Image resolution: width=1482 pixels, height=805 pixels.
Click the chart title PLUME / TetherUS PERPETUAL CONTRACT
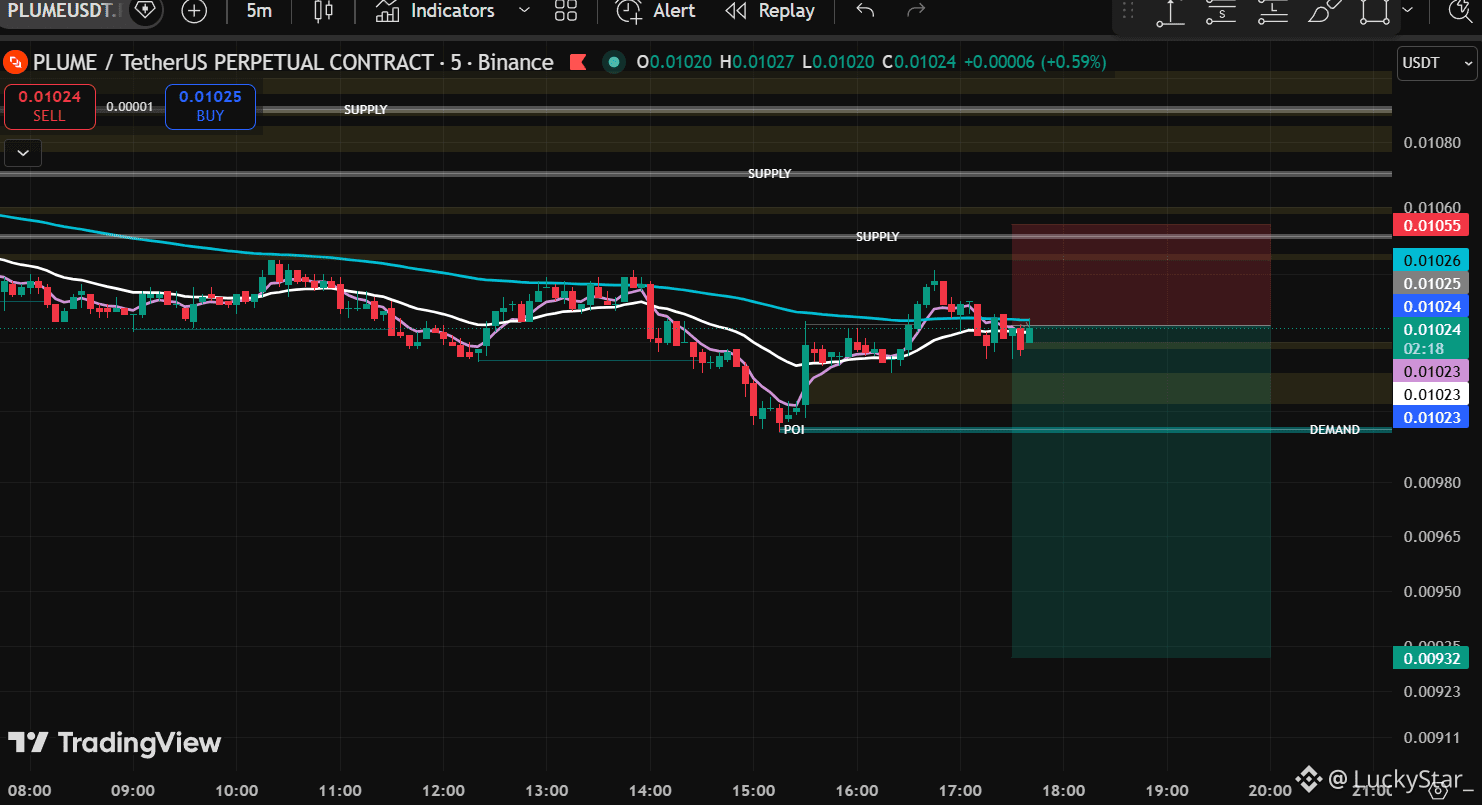(x=233, y=62)
